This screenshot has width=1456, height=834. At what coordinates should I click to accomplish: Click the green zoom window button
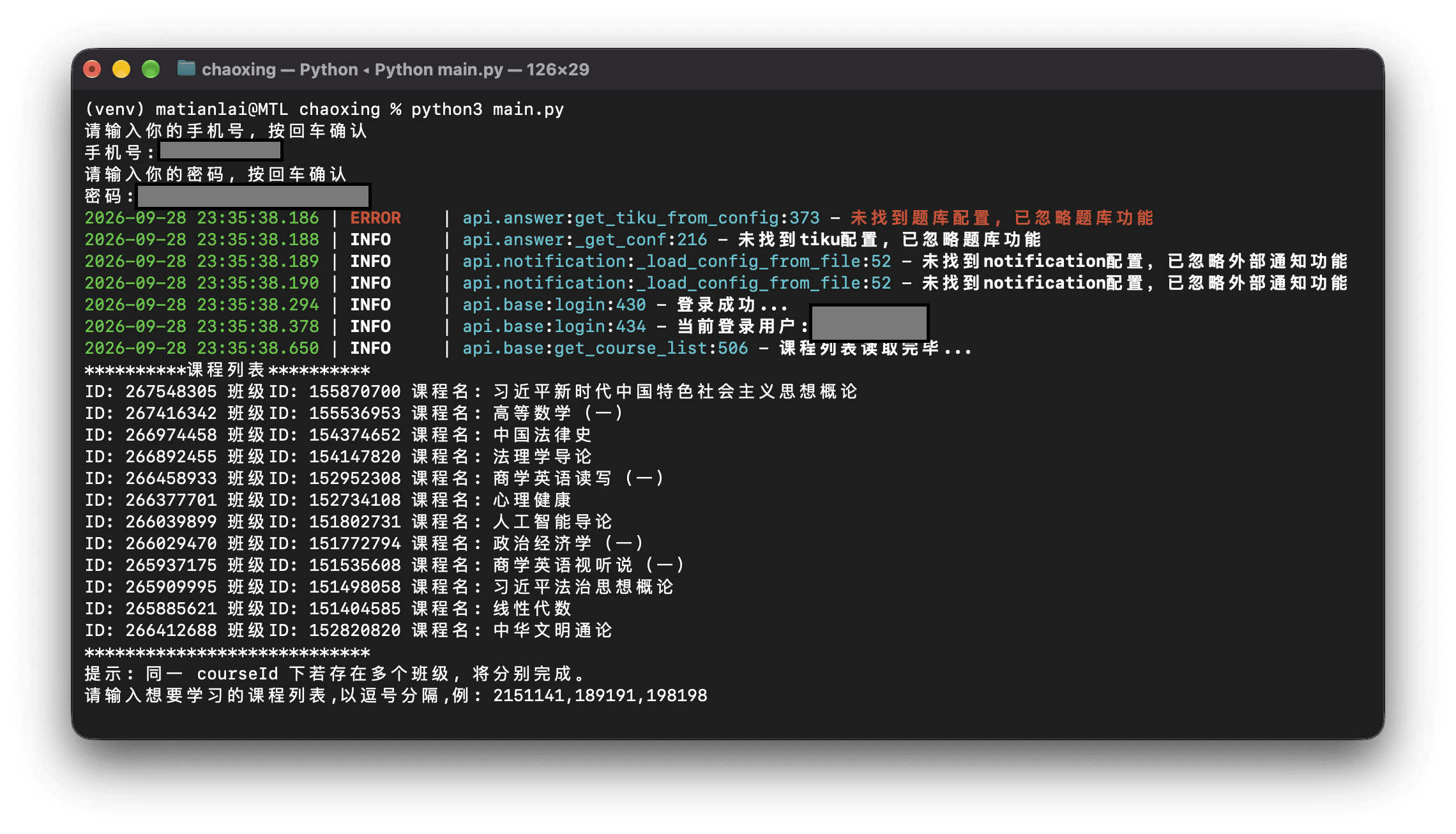pyautogui.click(x=151, y=69)
